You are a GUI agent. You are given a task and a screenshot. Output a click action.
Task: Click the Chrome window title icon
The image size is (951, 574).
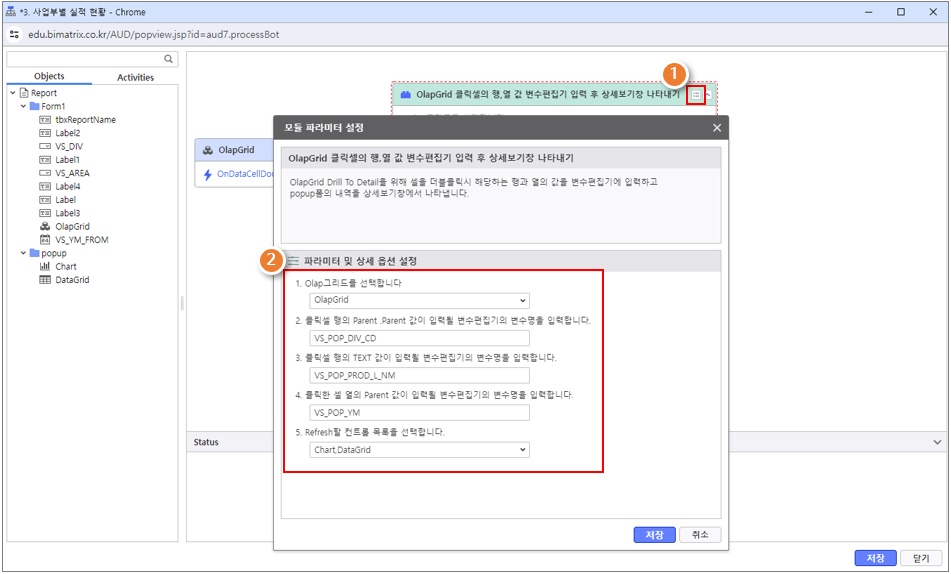point(10,12)
